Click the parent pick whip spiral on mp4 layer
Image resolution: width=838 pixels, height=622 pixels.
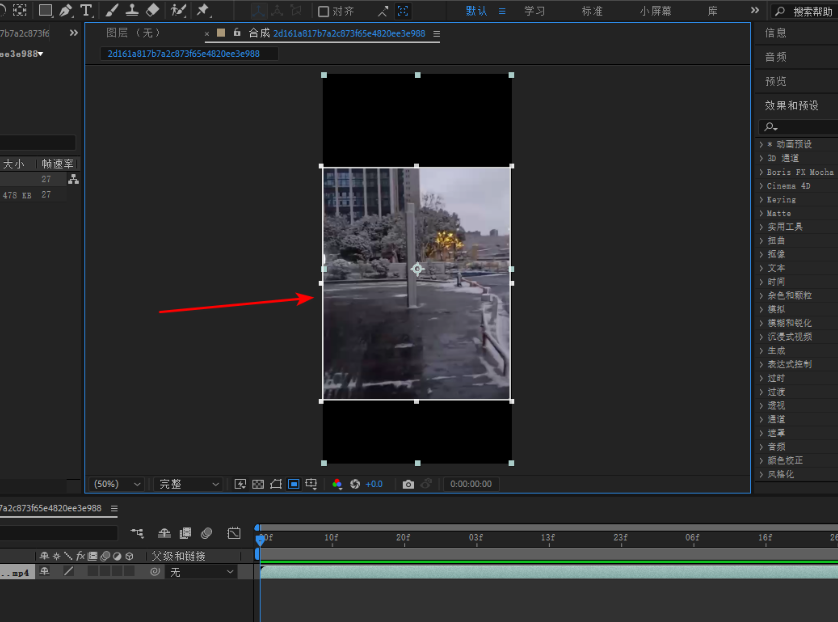pos(155,572)
